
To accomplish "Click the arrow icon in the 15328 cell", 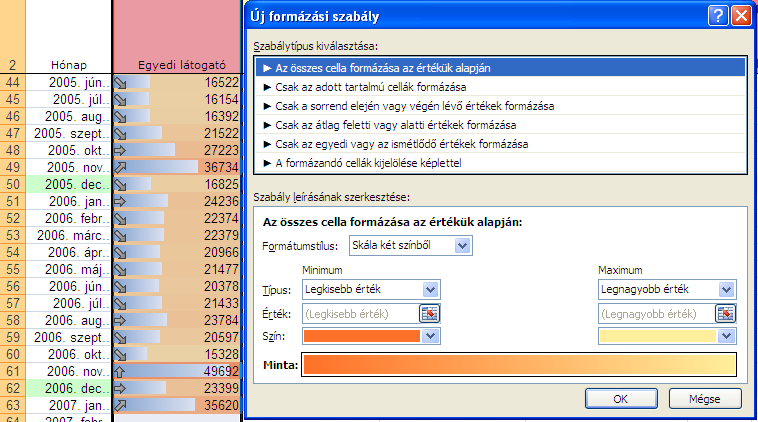I will 120,354.
